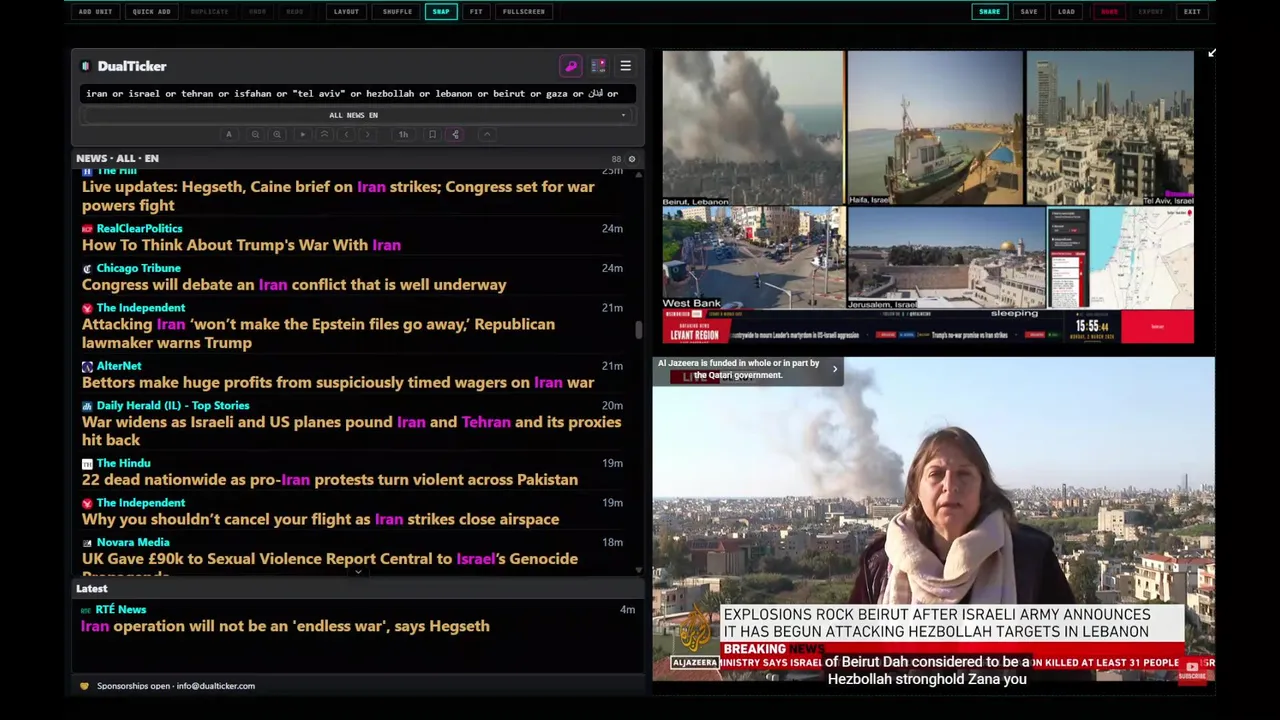1280x720 pixels.
Task: Click the RealClearPolitics source icon
Action: pos(87,229)
